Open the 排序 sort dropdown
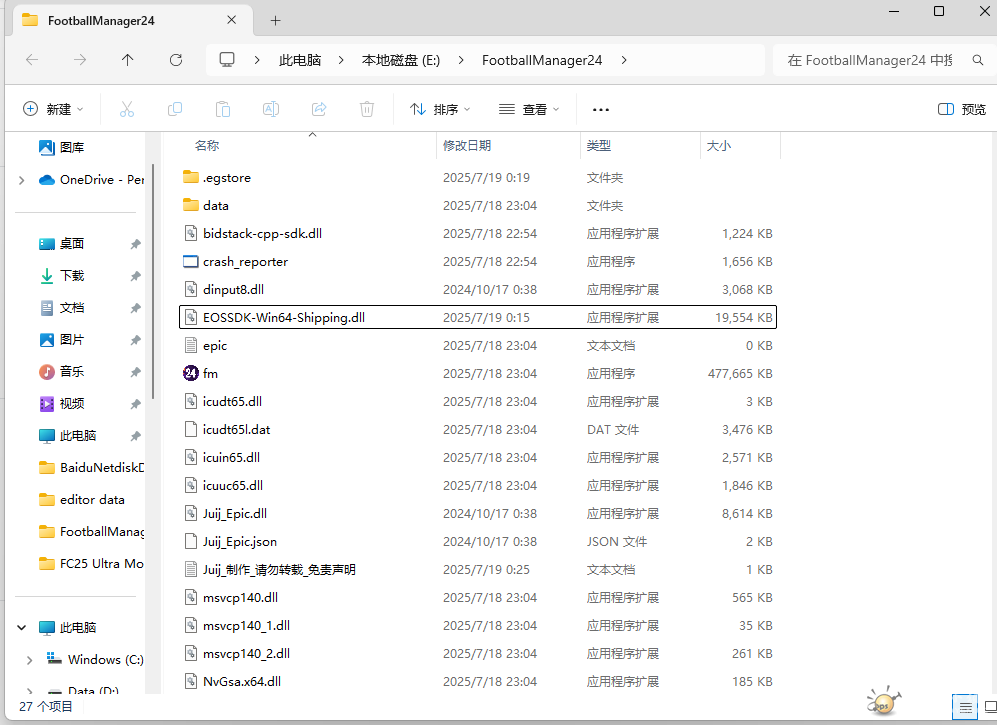This screenshot has width=997, height=725. tap(440, 109)
